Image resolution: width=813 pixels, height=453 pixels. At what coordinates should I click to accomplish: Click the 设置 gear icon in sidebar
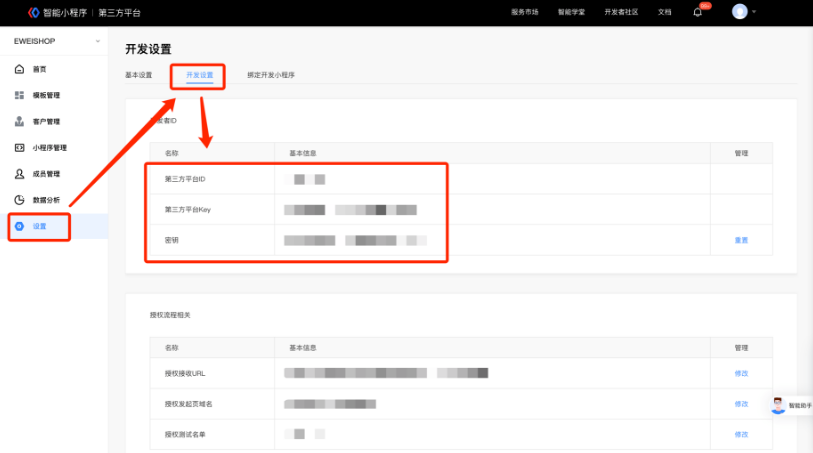point(20,227)
